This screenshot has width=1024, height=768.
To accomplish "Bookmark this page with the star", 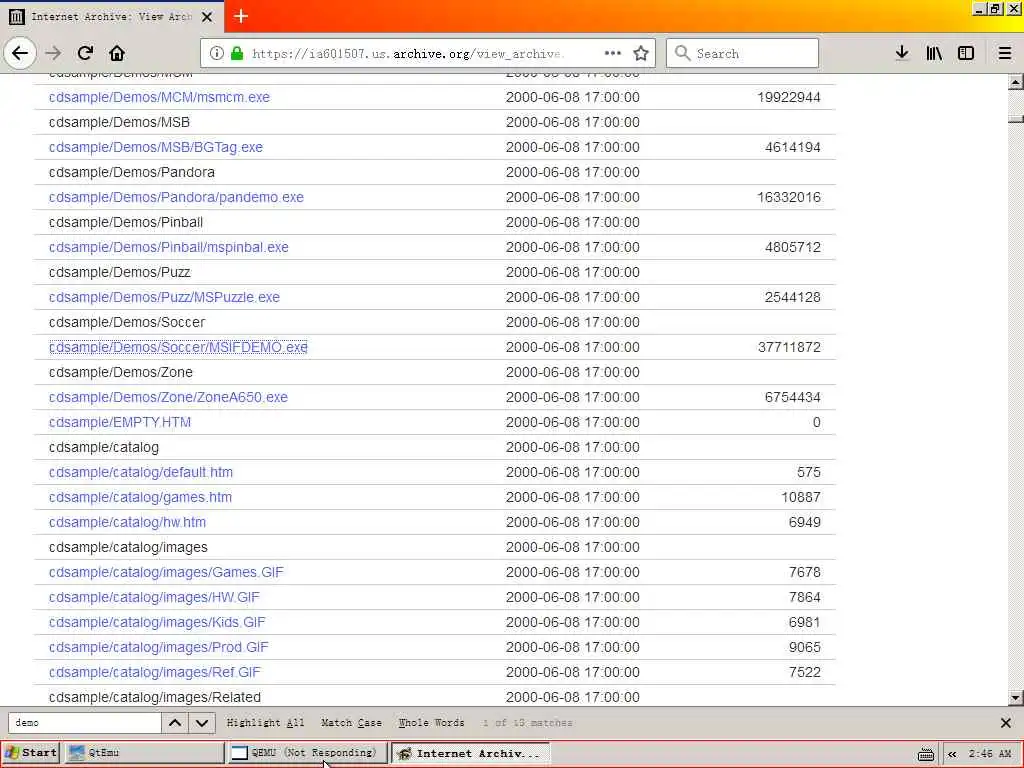I will [x=641, y=53].
